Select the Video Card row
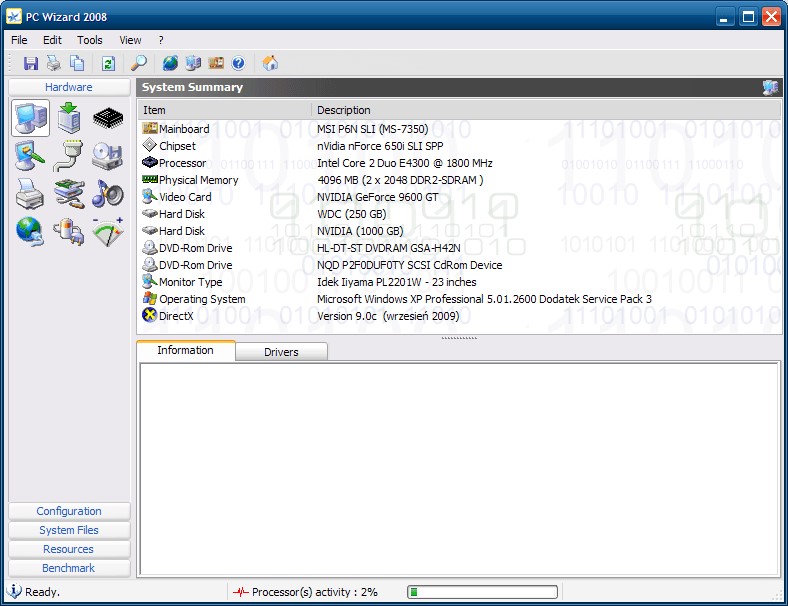Screen dimensions: 788x606 460,197
